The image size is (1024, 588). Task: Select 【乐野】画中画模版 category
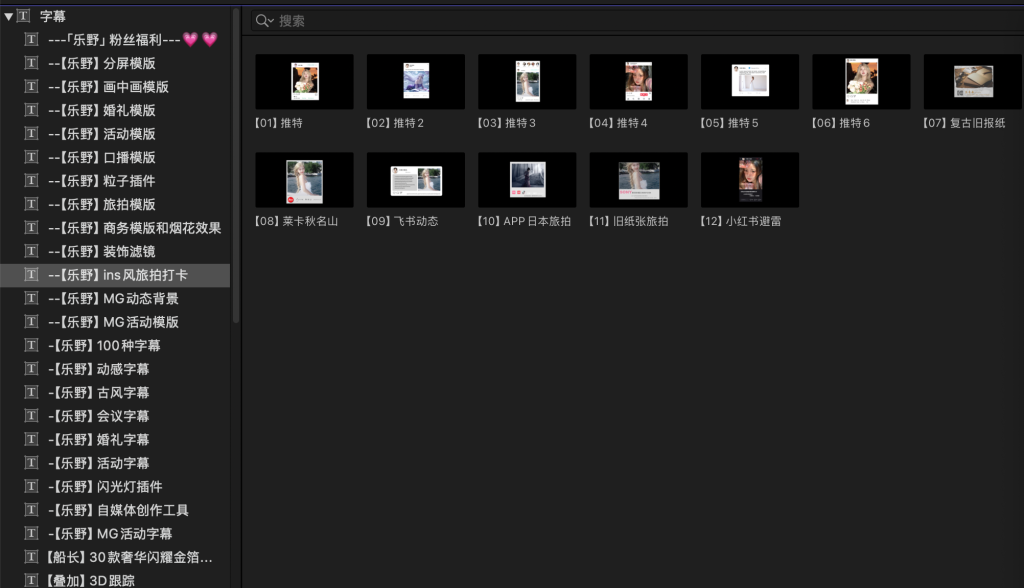click(115, 87)
